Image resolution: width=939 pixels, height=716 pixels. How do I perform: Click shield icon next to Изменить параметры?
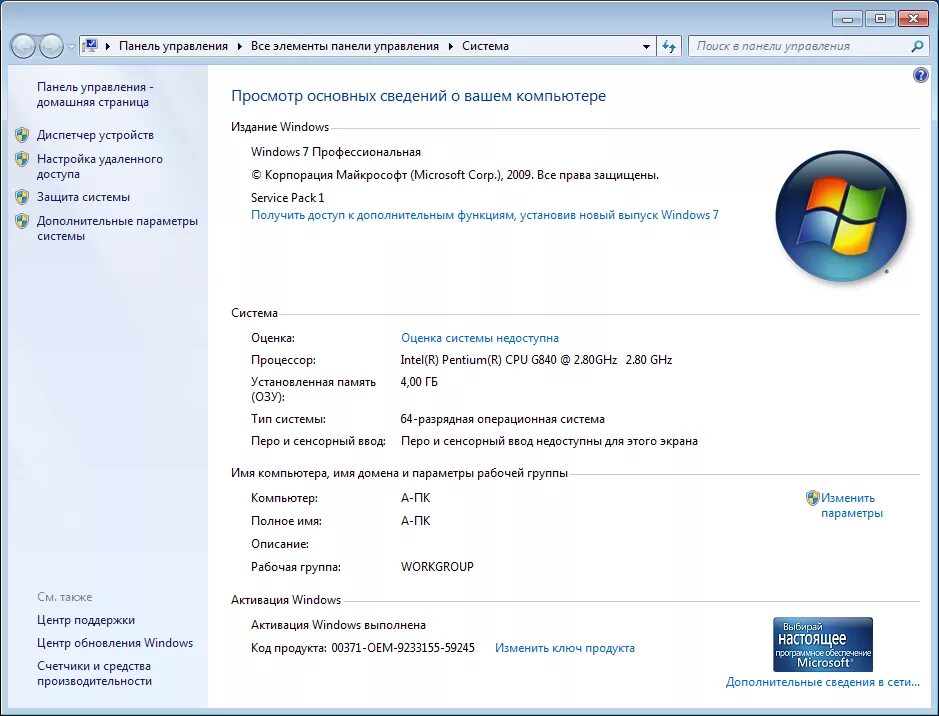pyautogui.click(x=812, y=497)
